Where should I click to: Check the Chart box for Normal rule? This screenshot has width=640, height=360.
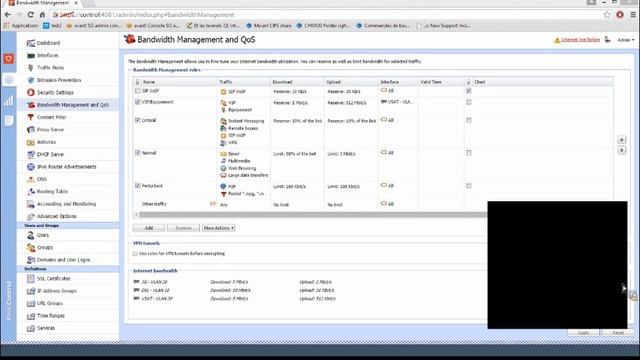coord(469,153)
